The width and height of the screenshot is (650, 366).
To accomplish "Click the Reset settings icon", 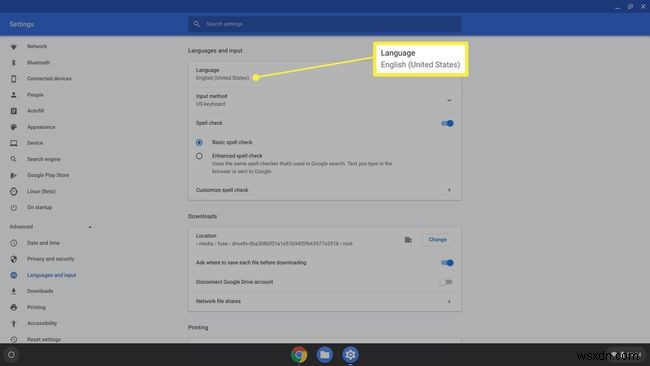I will pyautogui.click(x=14, y=339).
